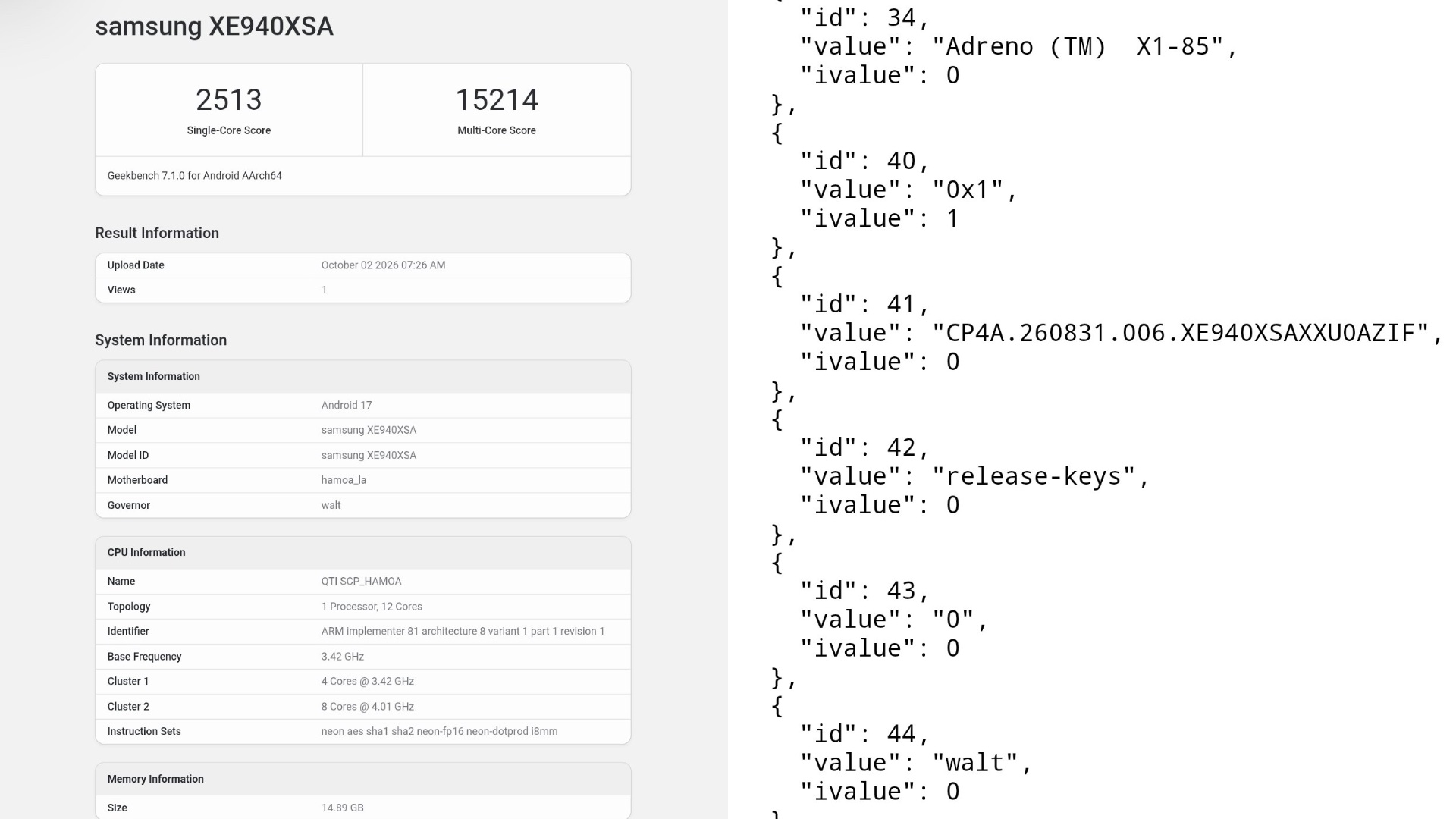Image resolution: width=1456 pixels, height=819 pixels.
Task: Select the CPU name QTI SCP_HAMOA
Action: click(x=361, y=581)
